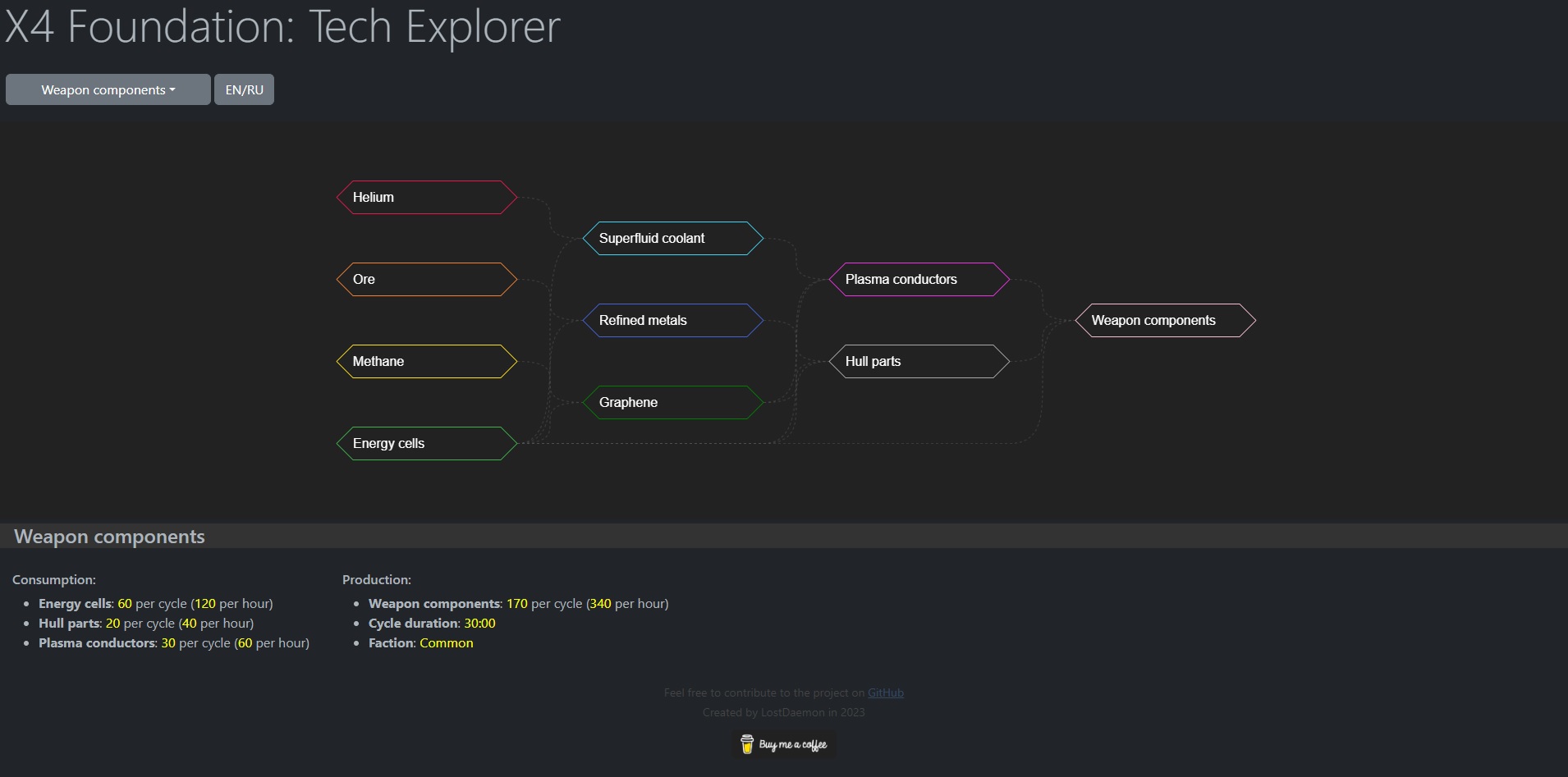The image size is (1568, 777).
Task: Select the Plasma conductors node
Action: pyautogui.click(x=919, y=279)
